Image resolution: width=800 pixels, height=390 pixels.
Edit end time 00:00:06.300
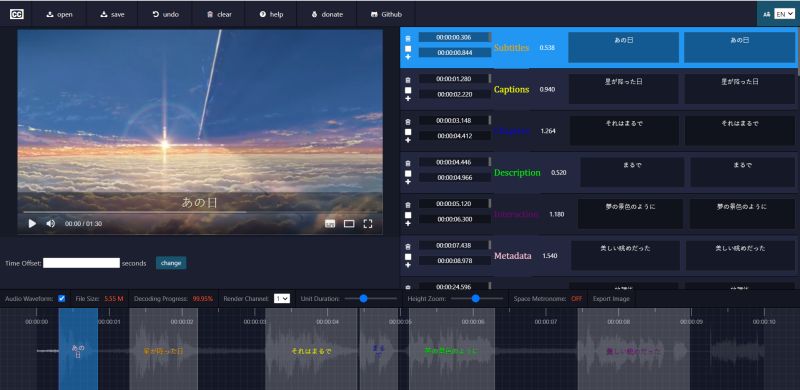454,219
